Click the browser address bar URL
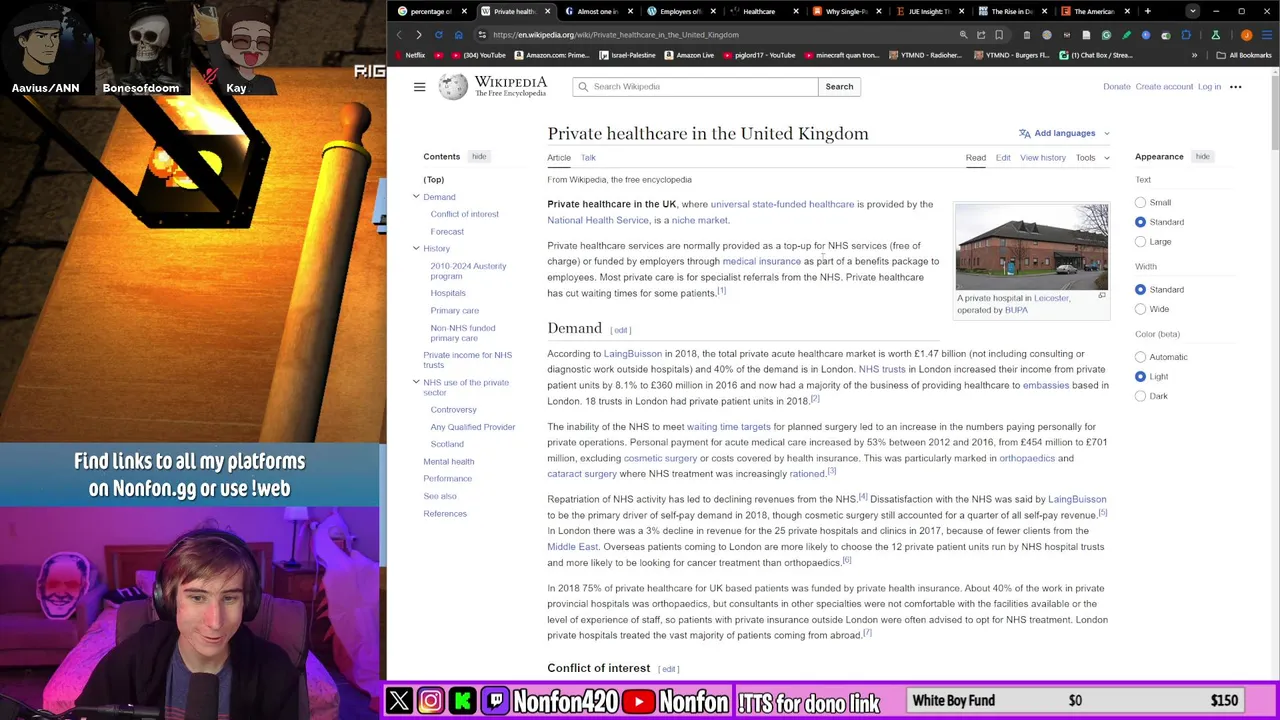 615,35
